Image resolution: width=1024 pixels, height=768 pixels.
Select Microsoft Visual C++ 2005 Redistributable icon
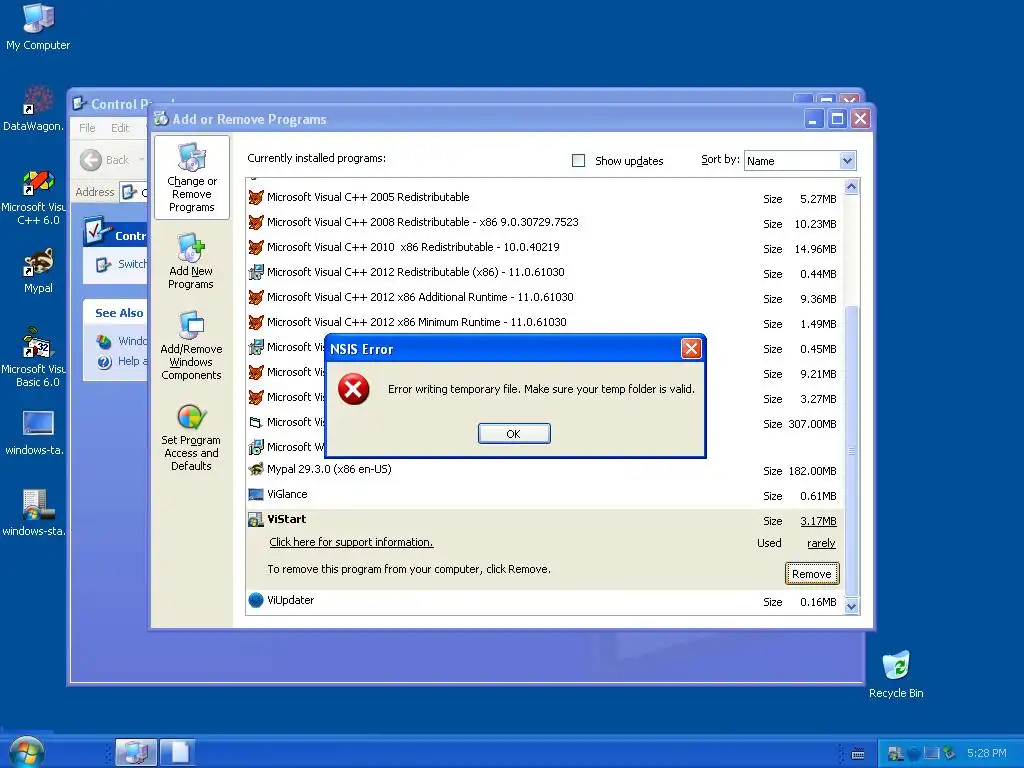pos(256,197)
